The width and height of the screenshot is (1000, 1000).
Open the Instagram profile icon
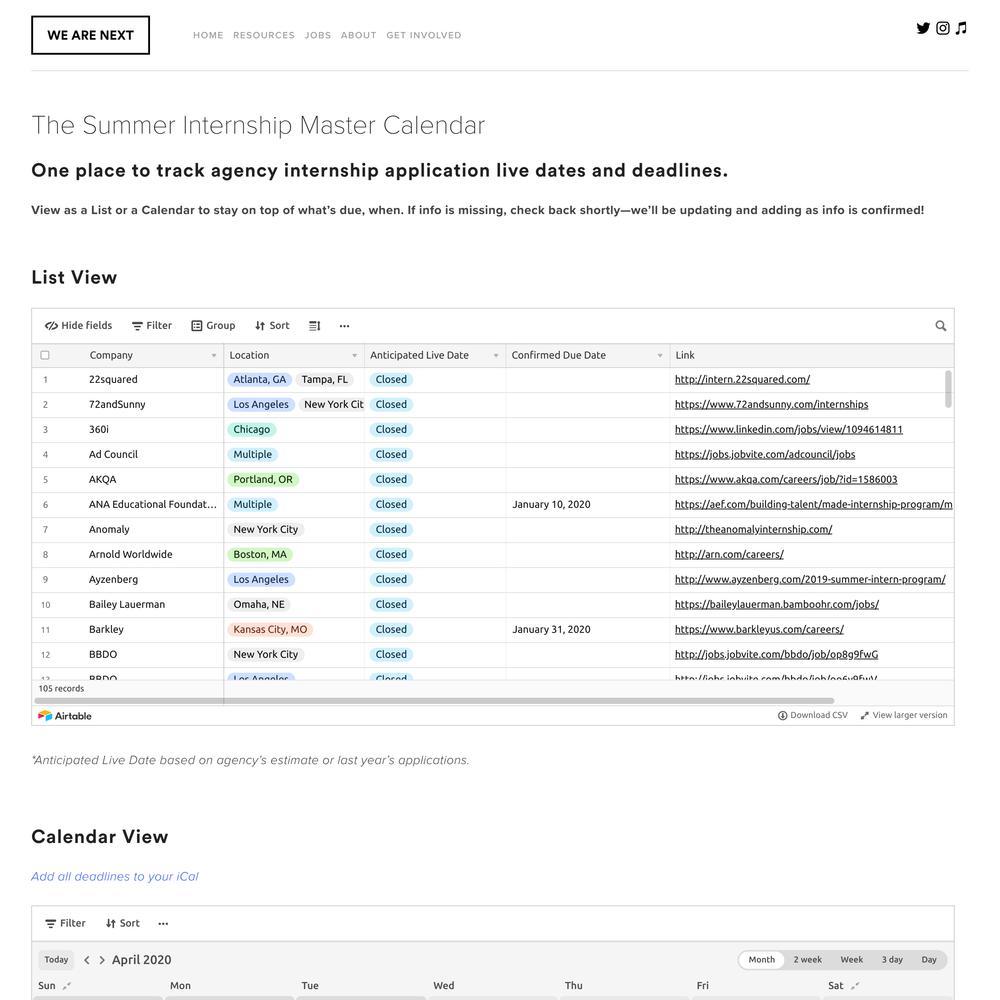(943, 28)
